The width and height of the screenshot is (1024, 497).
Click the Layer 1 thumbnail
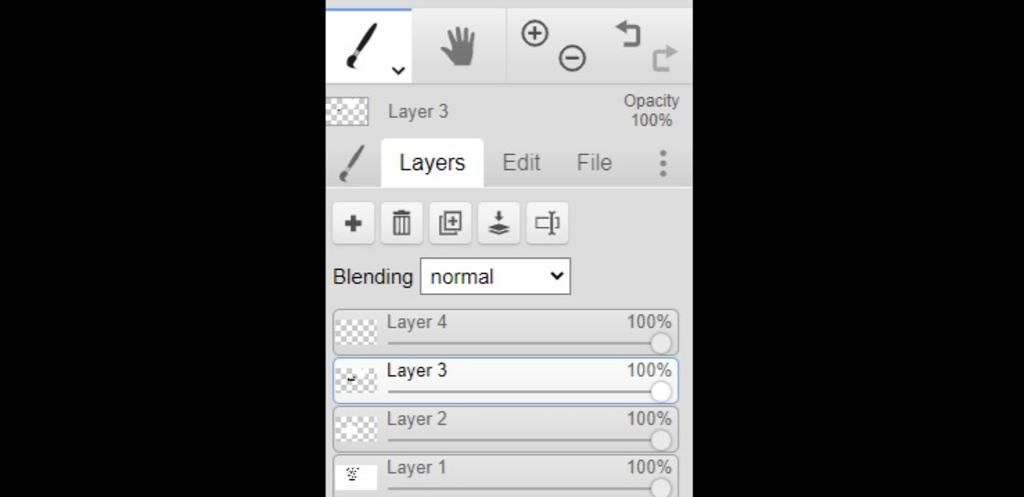[x=355, y=476]
